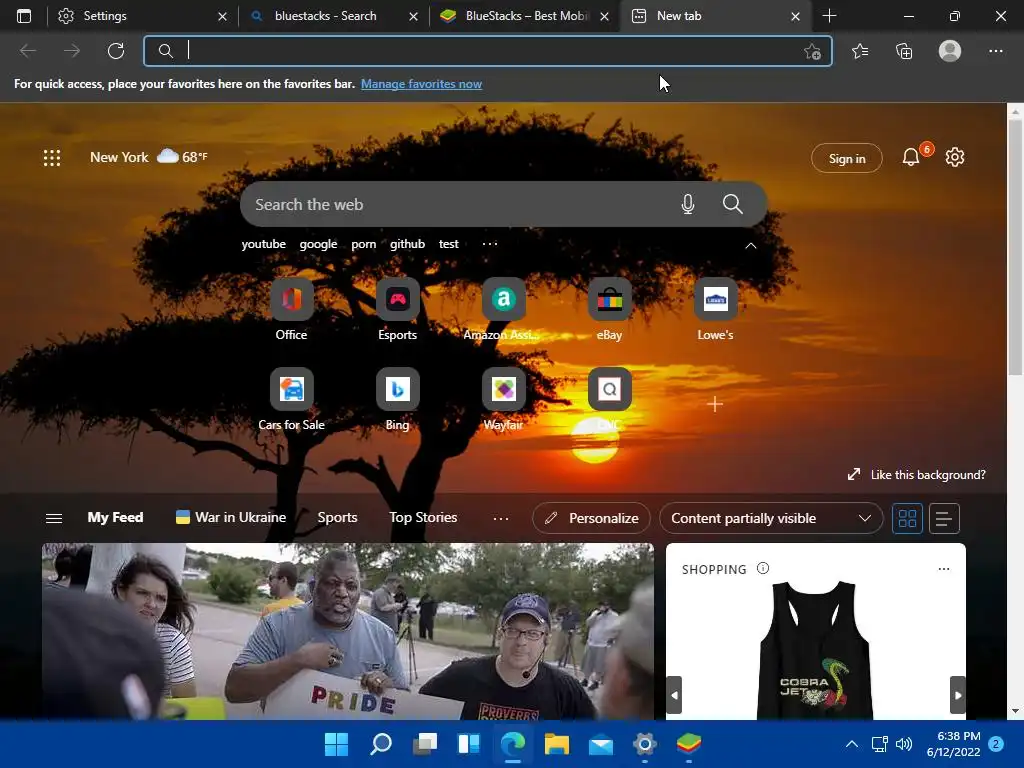This screenshot has width=1024, height=768.
Task: Close the New tab tab
Action: point(795,16)
